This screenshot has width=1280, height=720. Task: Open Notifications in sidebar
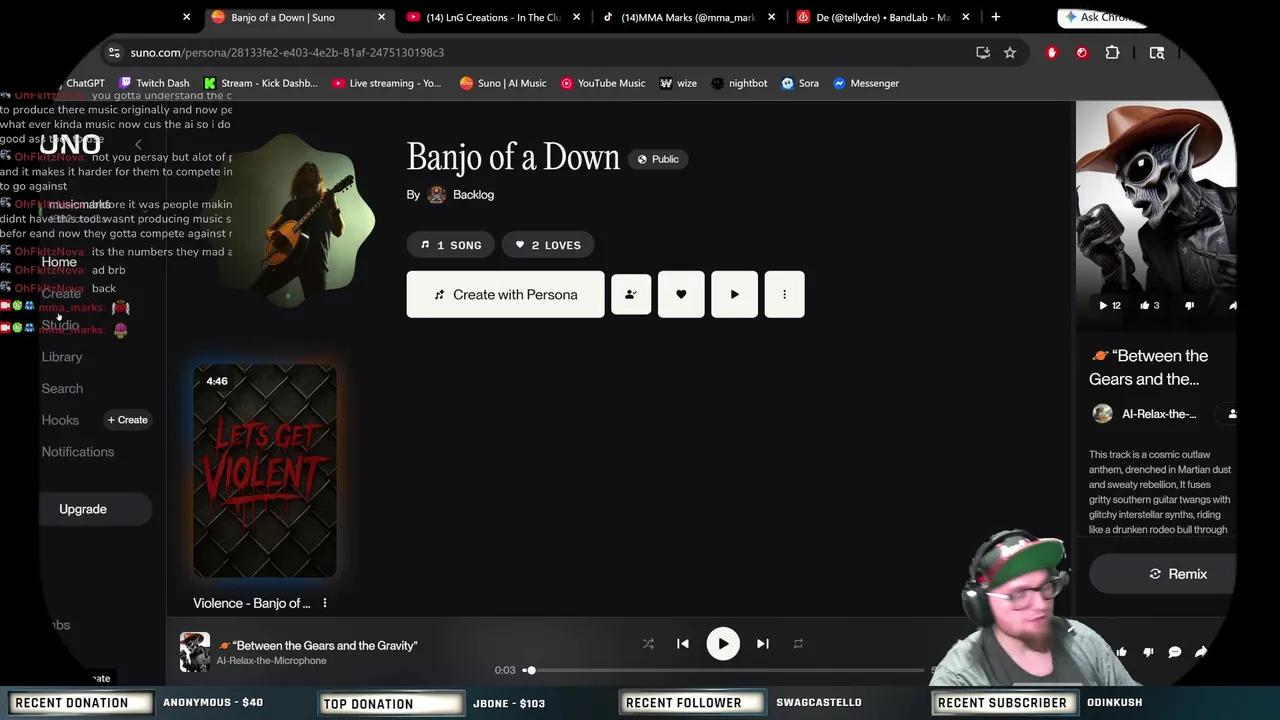(x=78, y=452)
